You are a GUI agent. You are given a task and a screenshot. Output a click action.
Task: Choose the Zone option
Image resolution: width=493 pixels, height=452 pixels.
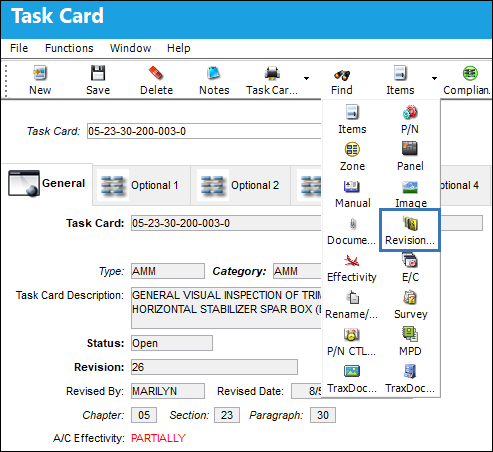coord(352,156)
